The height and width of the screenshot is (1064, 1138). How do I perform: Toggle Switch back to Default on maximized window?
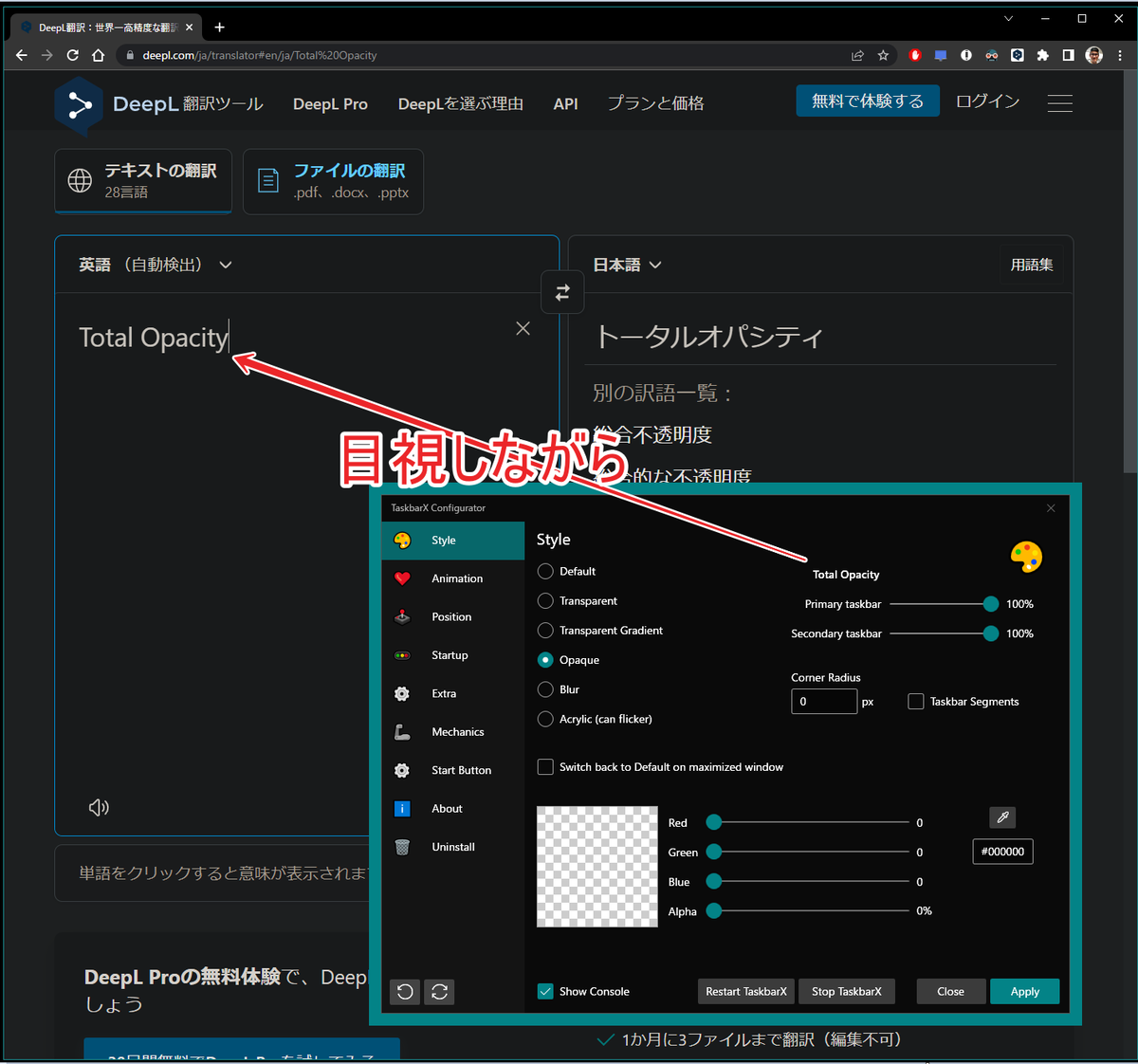tap(545, 767)
